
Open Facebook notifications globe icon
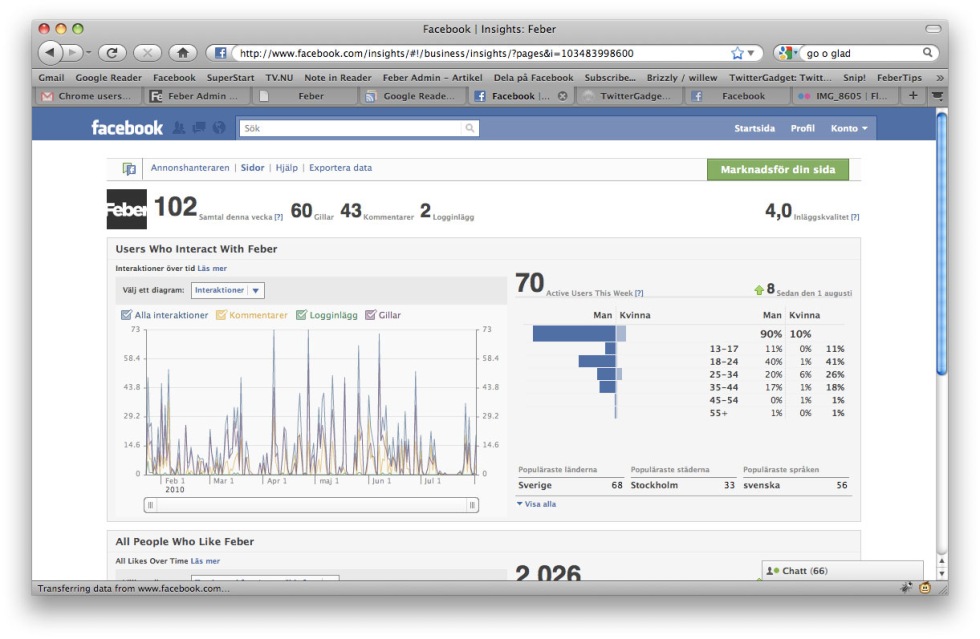pyautogui.click(x=219, y=128)
